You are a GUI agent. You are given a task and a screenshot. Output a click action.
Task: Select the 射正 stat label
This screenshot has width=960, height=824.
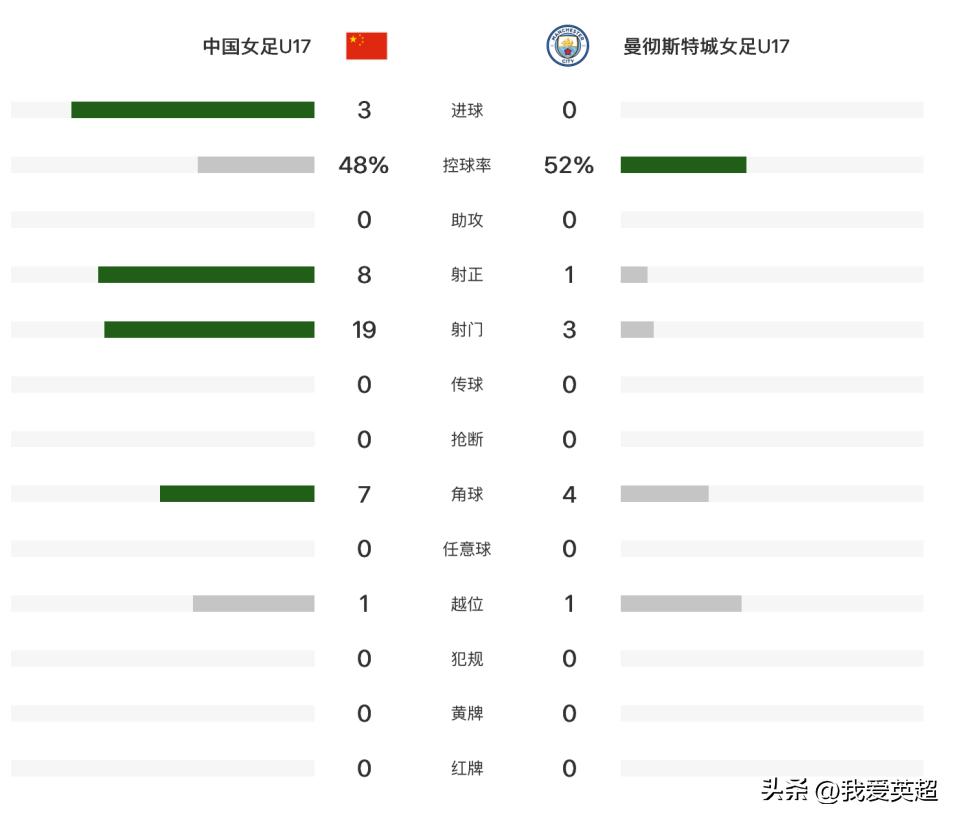pyautogui.click(x=467, y=275)
